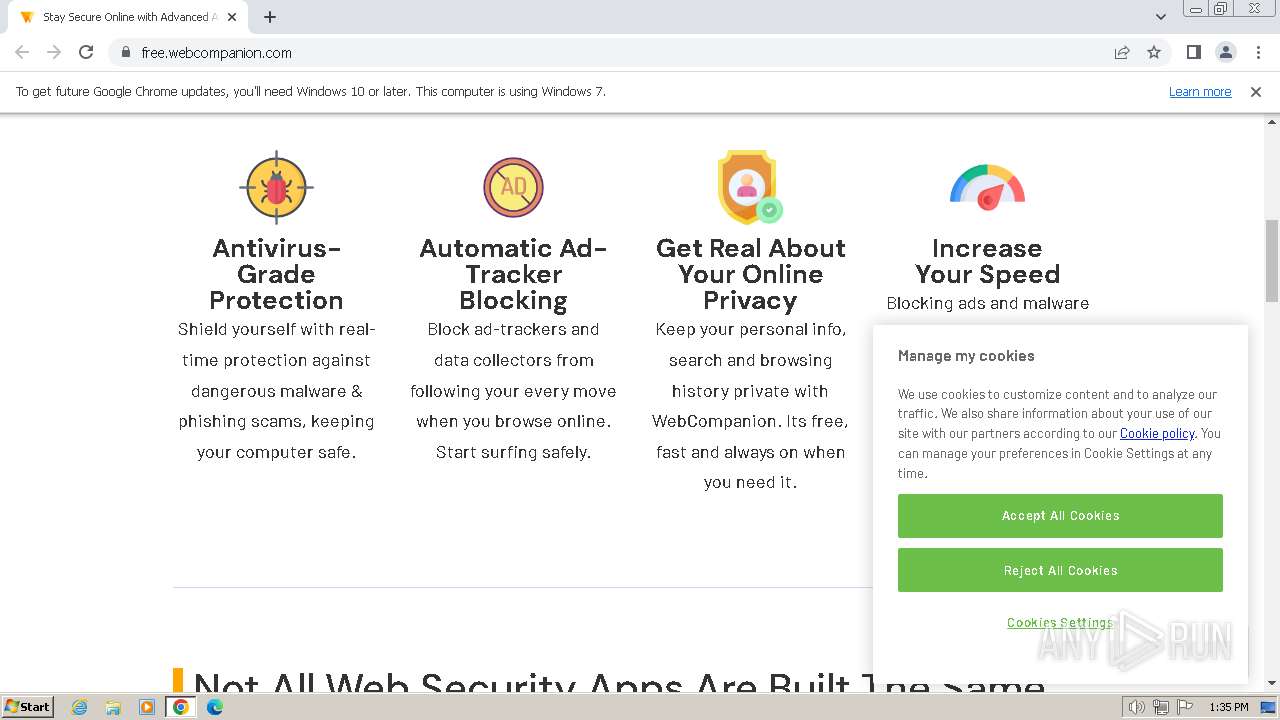Reject All Cookies
Viewport: 1280px width, 720px height.
point(1060,570)
